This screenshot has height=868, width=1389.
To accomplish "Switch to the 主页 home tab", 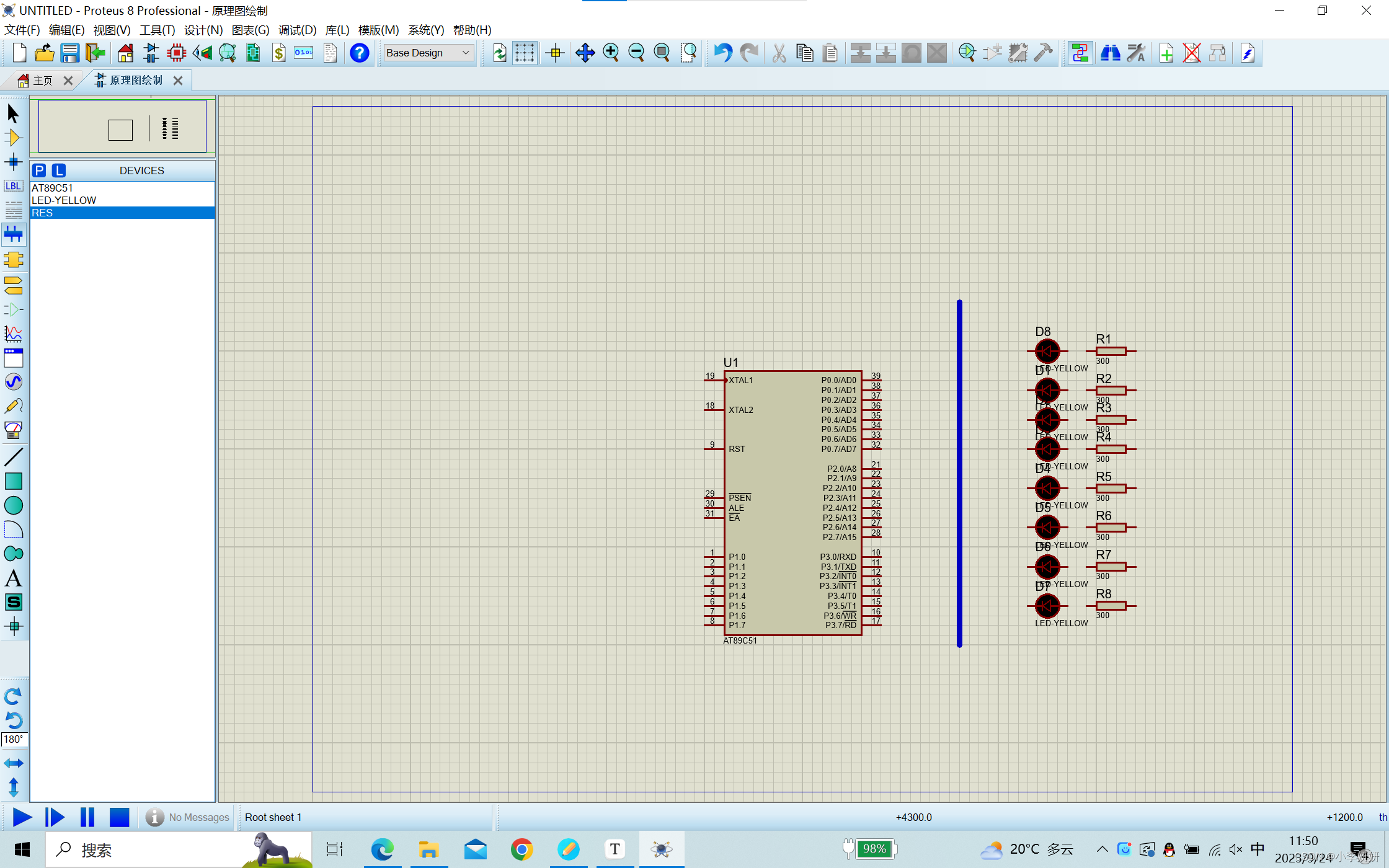I will pos(42,81).
